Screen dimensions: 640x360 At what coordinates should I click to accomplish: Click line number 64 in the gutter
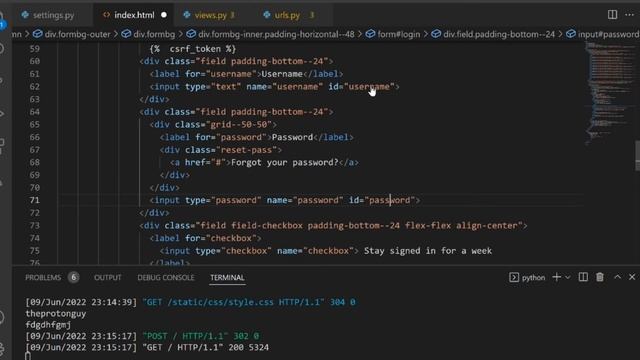(34, 112)
